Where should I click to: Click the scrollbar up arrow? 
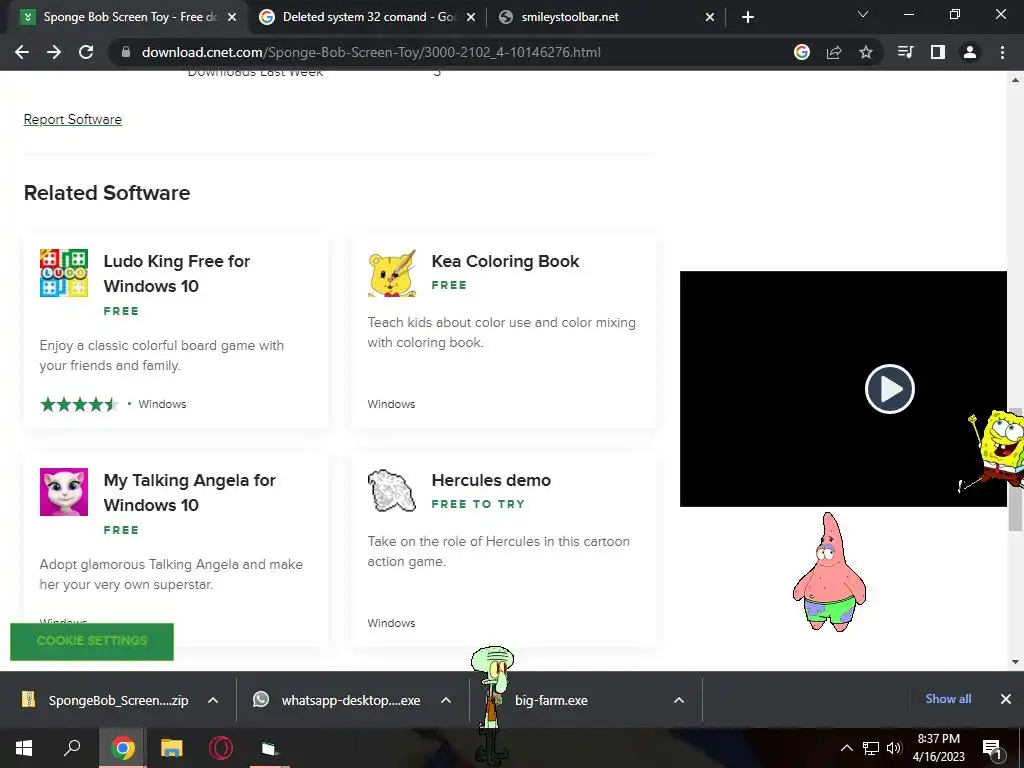(x=1016, y=80)
